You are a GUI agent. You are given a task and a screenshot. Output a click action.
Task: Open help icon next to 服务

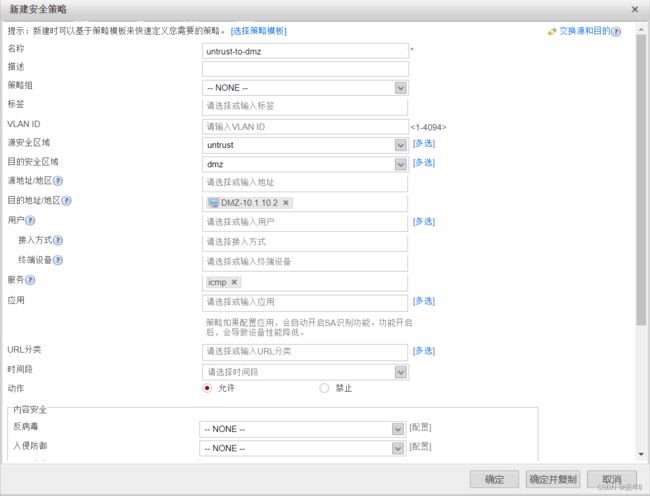coord(30,280)
